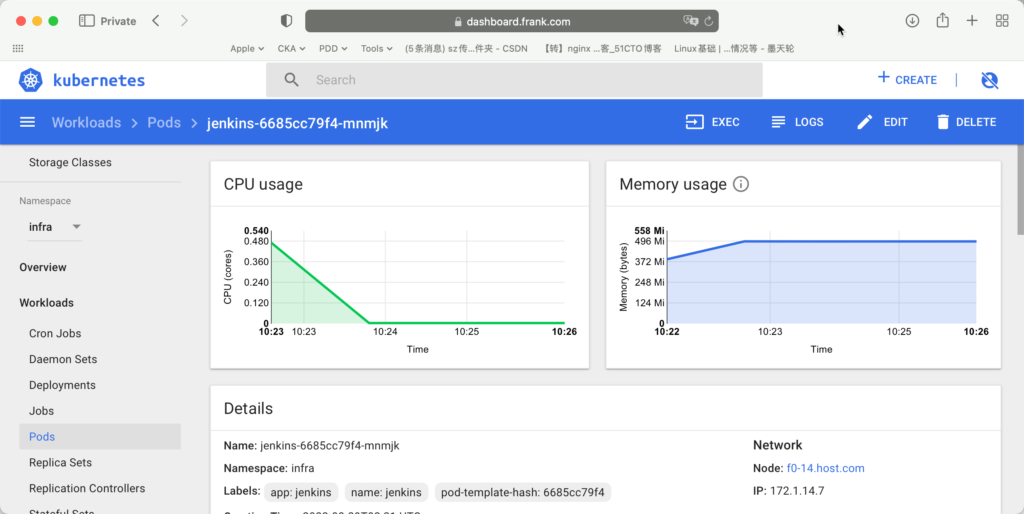Click the favorites bar apps grid icon
Image resolution: width=1024 pixels, height=514 pixels.
(x=18, y=48)
